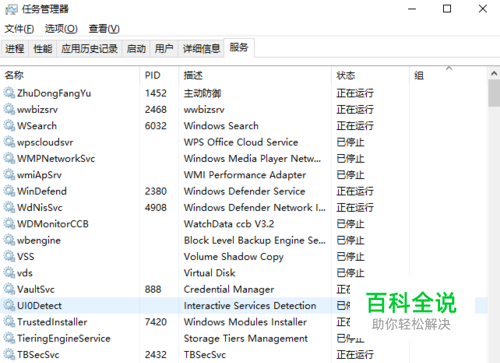Select the TieringEngineService service name
Viewport: 500px width, 363px height.
(x=64, y=338)
